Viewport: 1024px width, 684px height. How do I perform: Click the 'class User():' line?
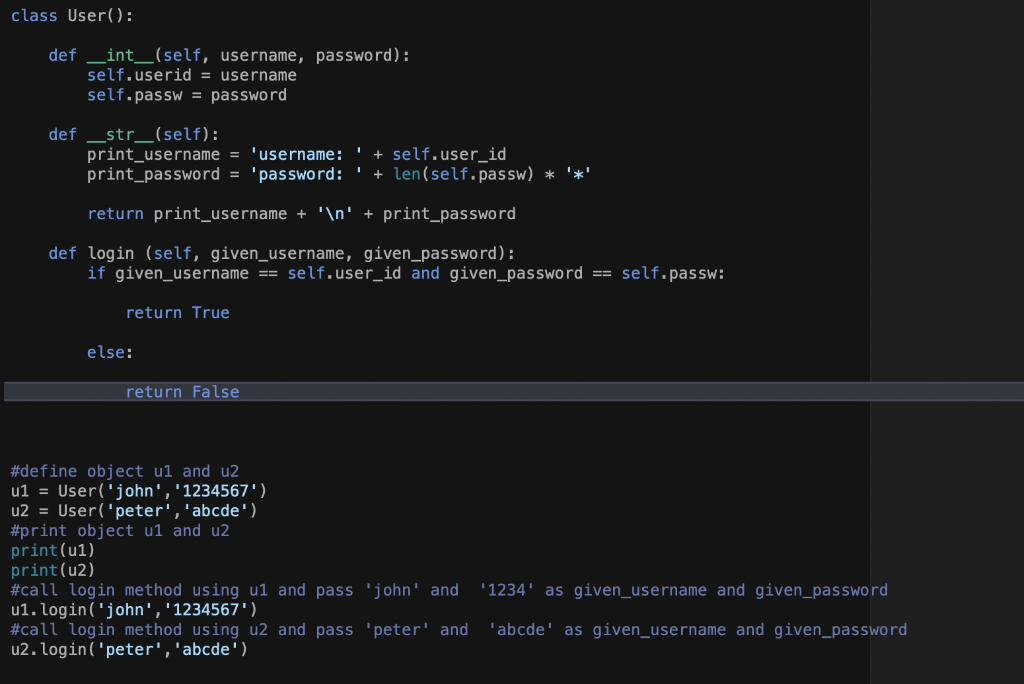coord(72,16)
